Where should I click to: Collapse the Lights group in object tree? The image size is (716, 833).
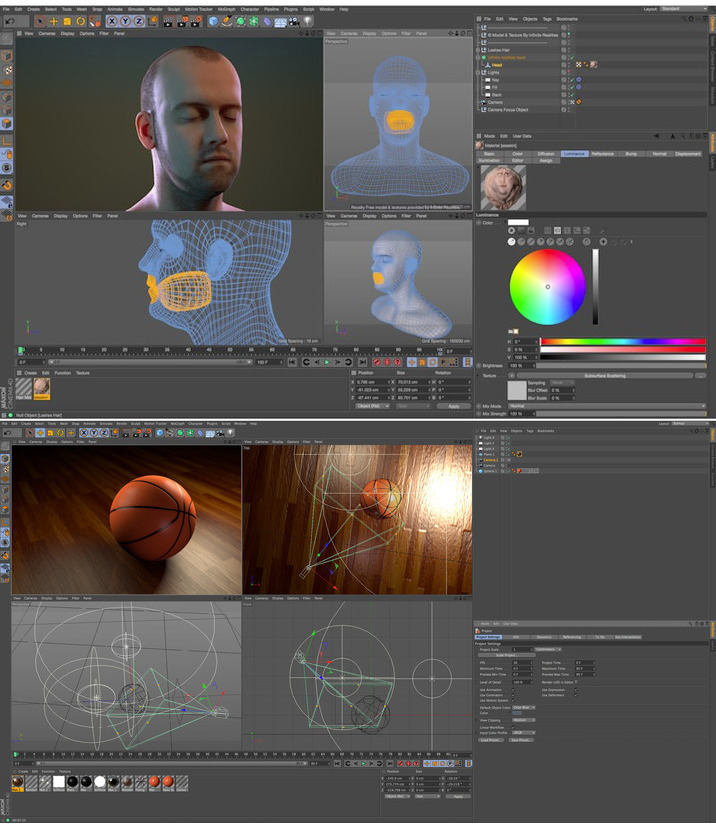[x=481, y=72]
